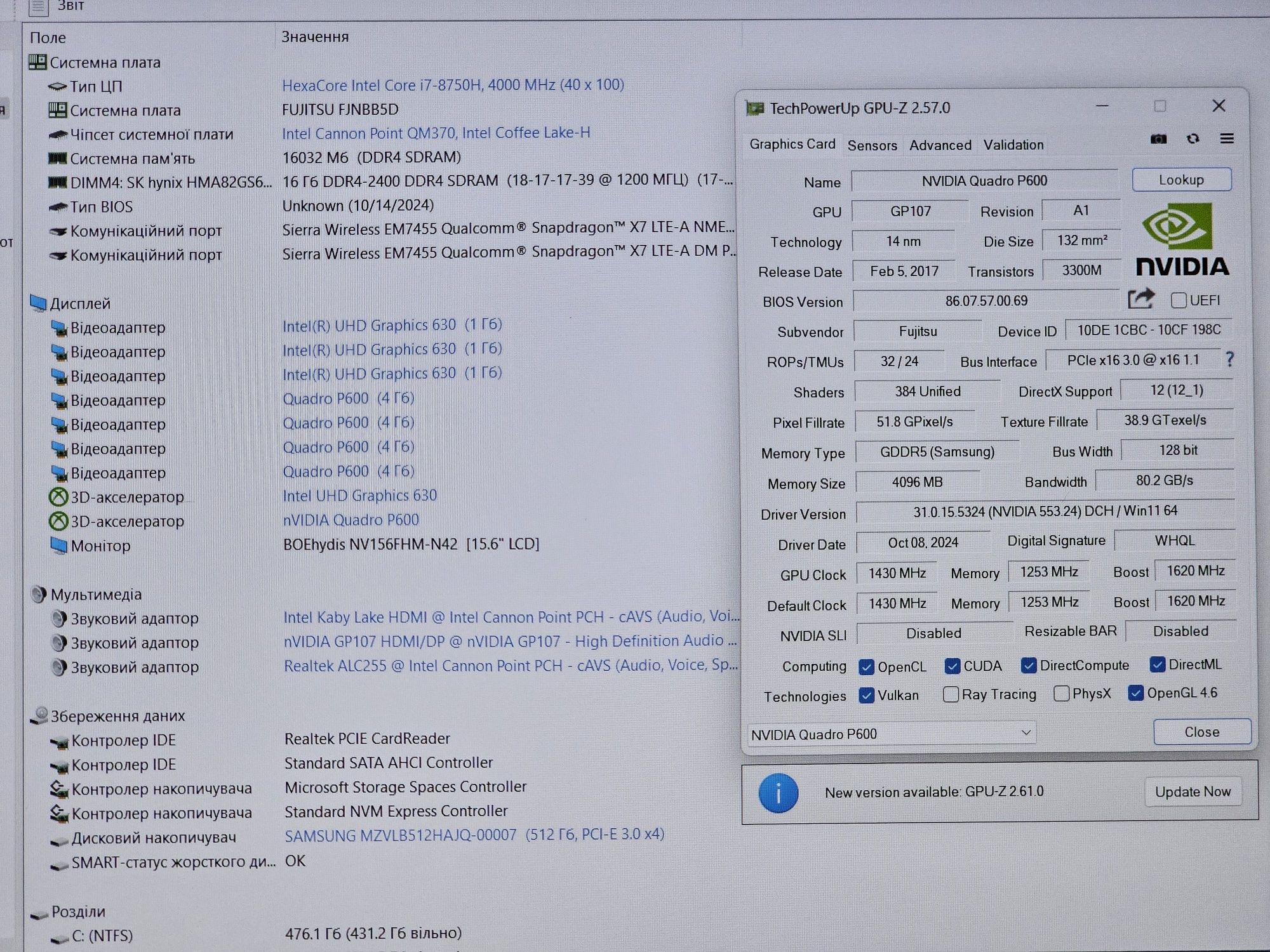Open the Intel Cannon Point QM370 link
Viewport: 1270px width, 952px height.
[436, 133]
